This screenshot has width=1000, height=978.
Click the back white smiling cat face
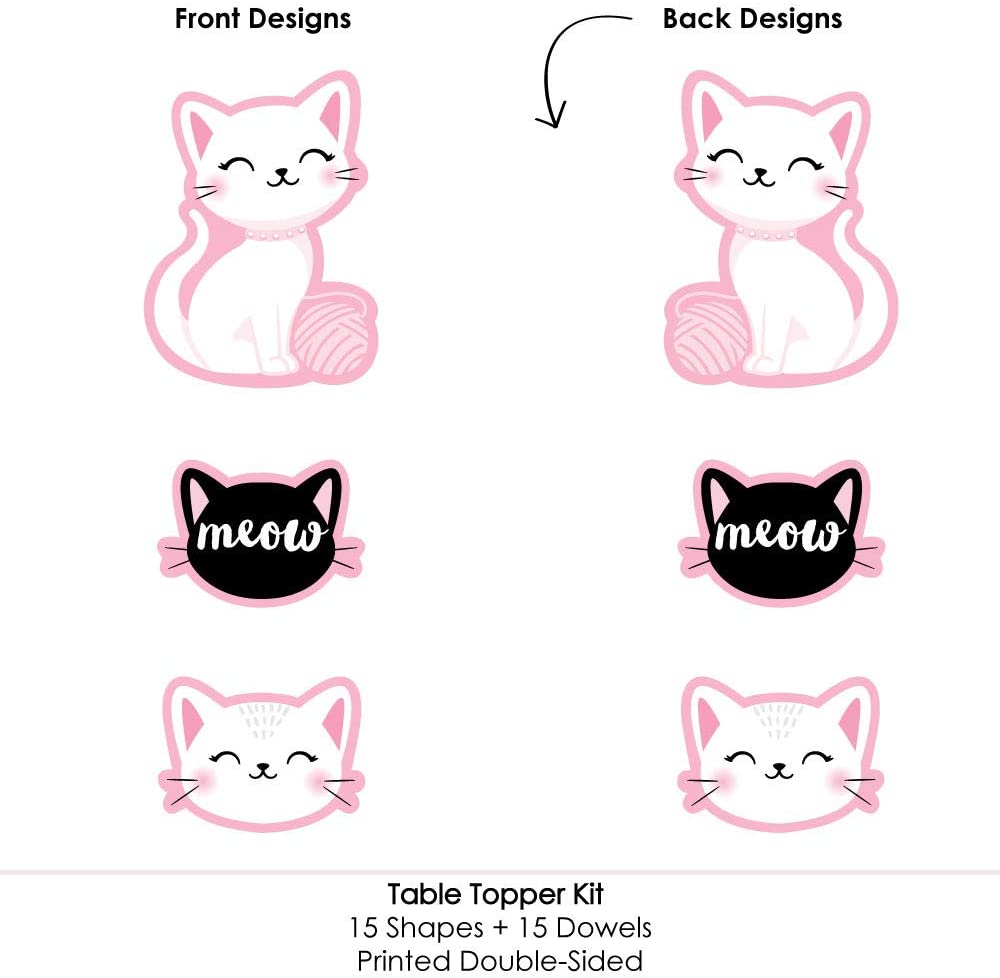pos(781,754)
